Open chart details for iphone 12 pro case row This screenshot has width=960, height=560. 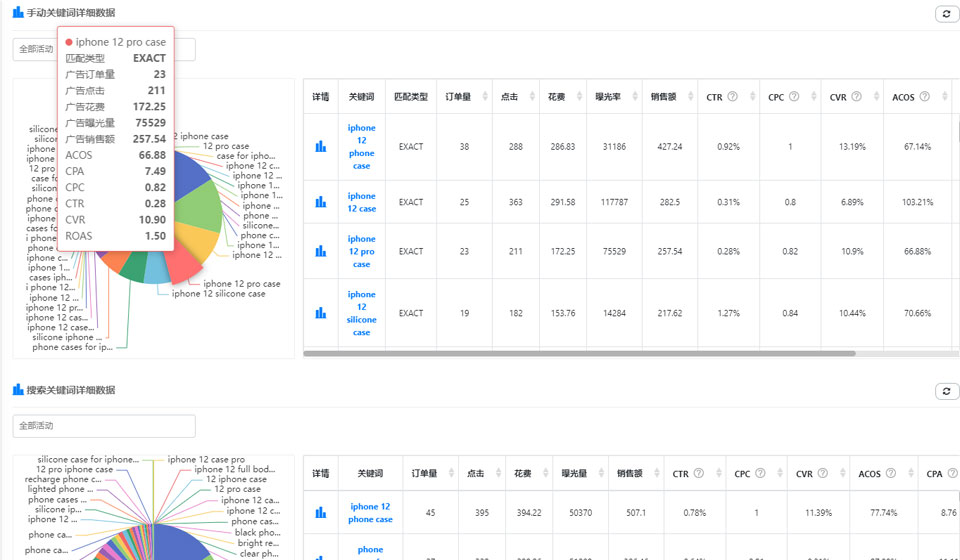[320, 251]
